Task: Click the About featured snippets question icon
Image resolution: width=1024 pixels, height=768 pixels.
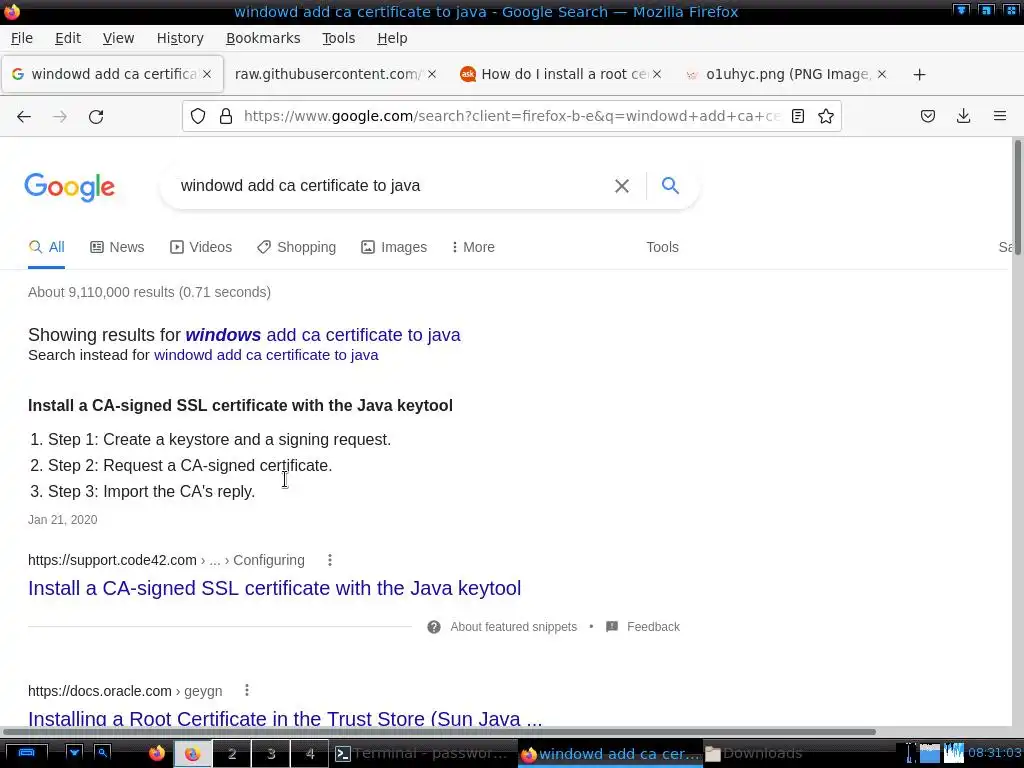Action: click(434, 627)
